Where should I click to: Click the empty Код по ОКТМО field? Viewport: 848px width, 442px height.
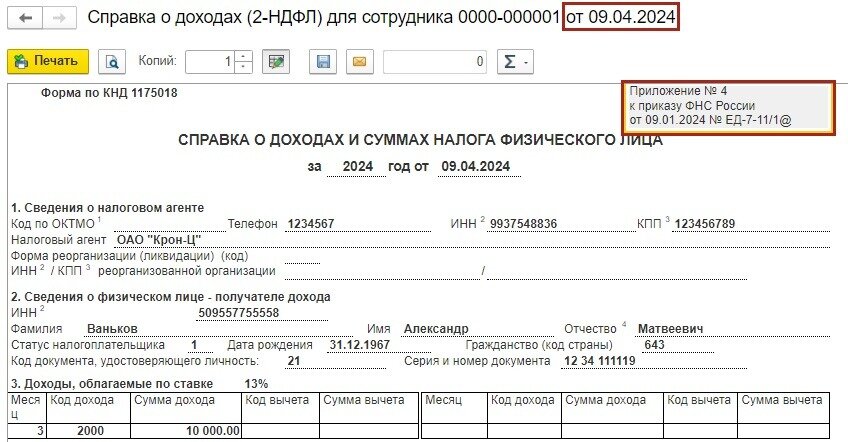point(170,224)
